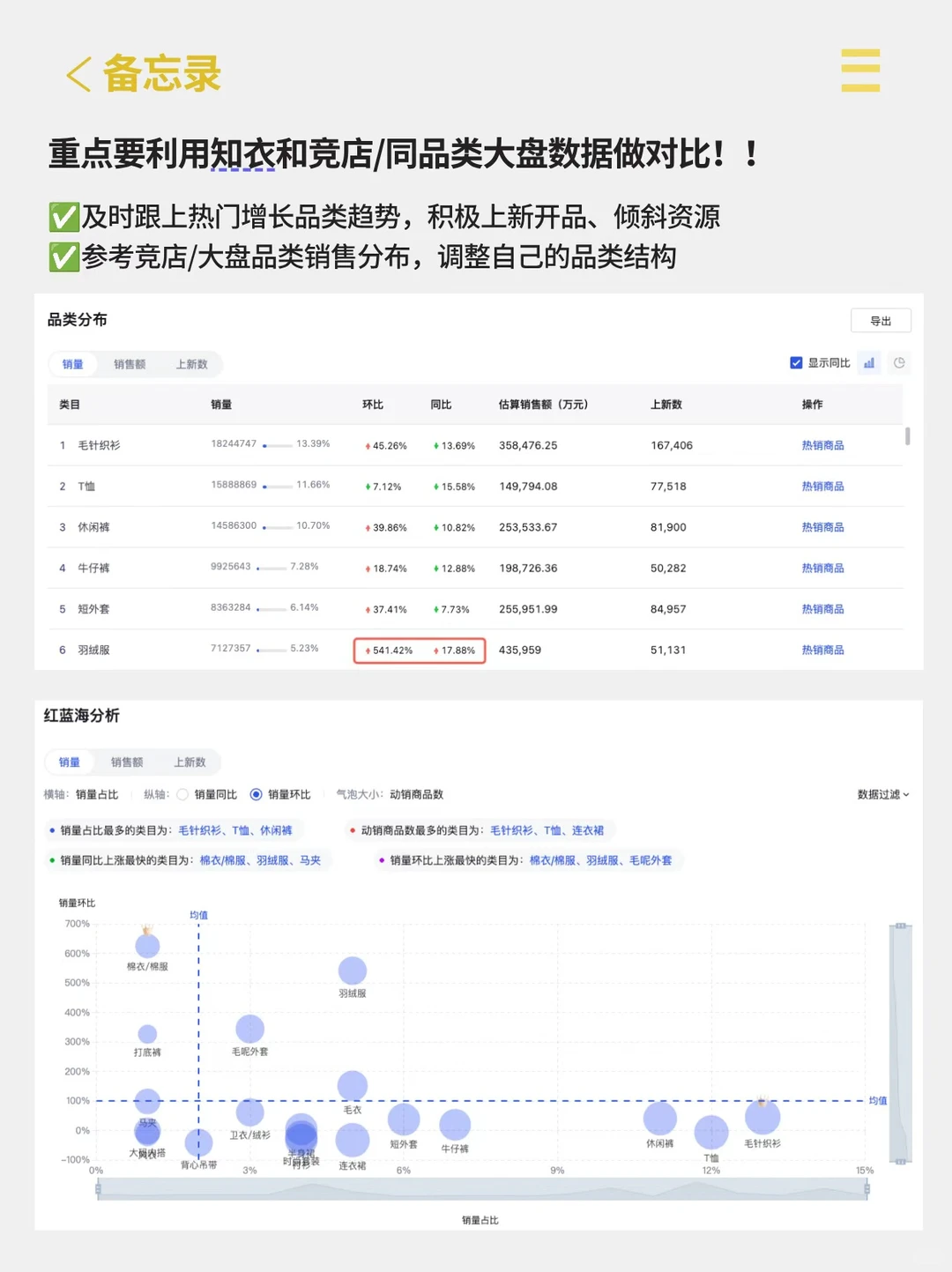Switch to bar chart view icon
Image resolution: width=952 pixels, height=1272 pixels.
click(x=869, y=363)
